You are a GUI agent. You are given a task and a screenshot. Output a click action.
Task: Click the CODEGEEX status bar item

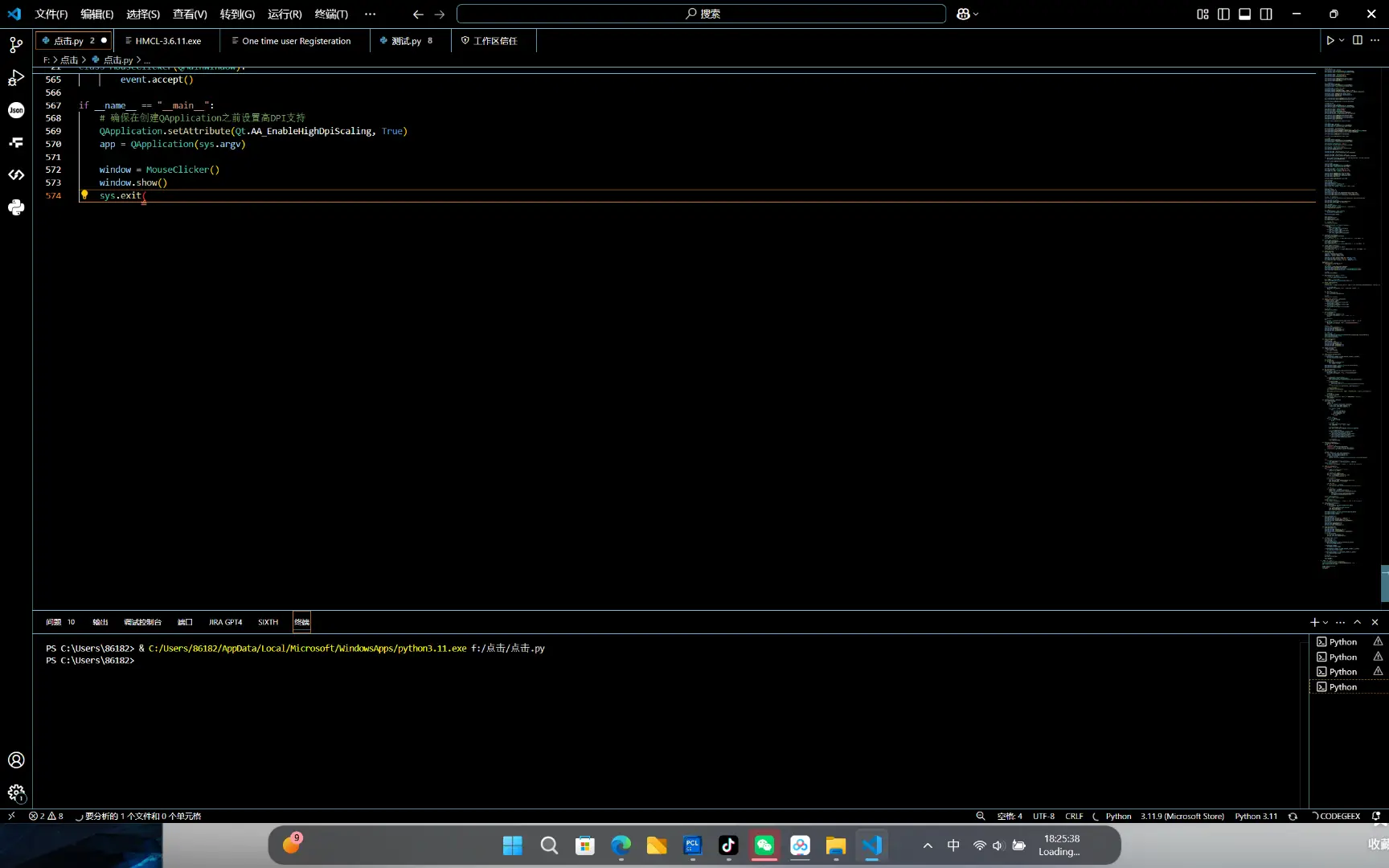point(1335,816)
